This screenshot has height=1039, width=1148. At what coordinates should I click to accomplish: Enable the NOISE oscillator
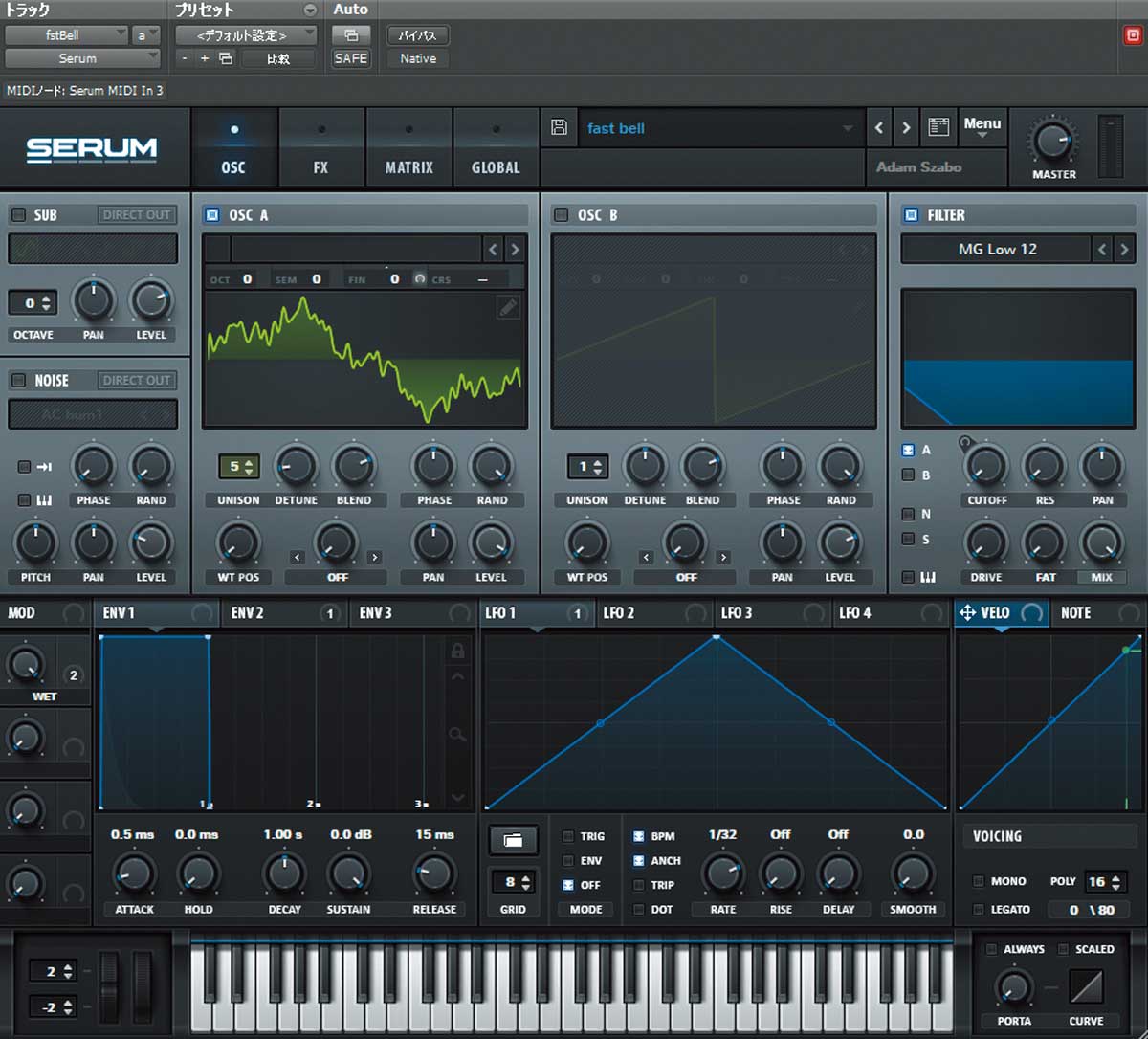[18, 380]
